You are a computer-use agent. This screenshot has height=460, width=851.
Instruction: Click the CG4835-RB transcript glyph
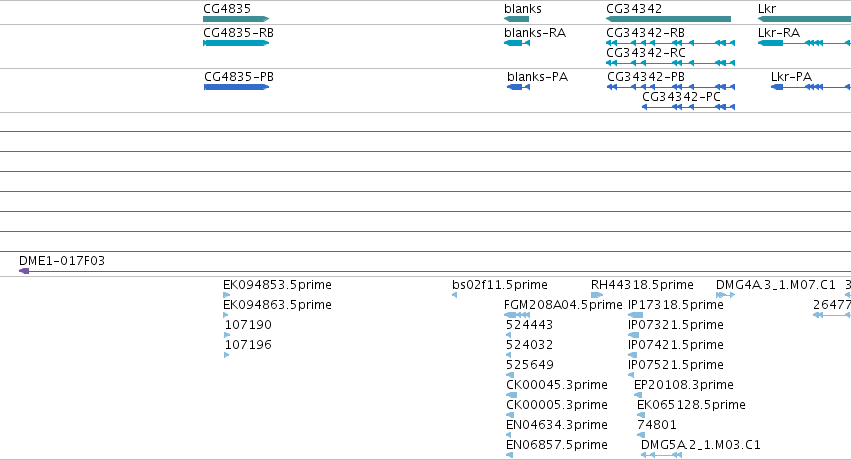point(236,43)
